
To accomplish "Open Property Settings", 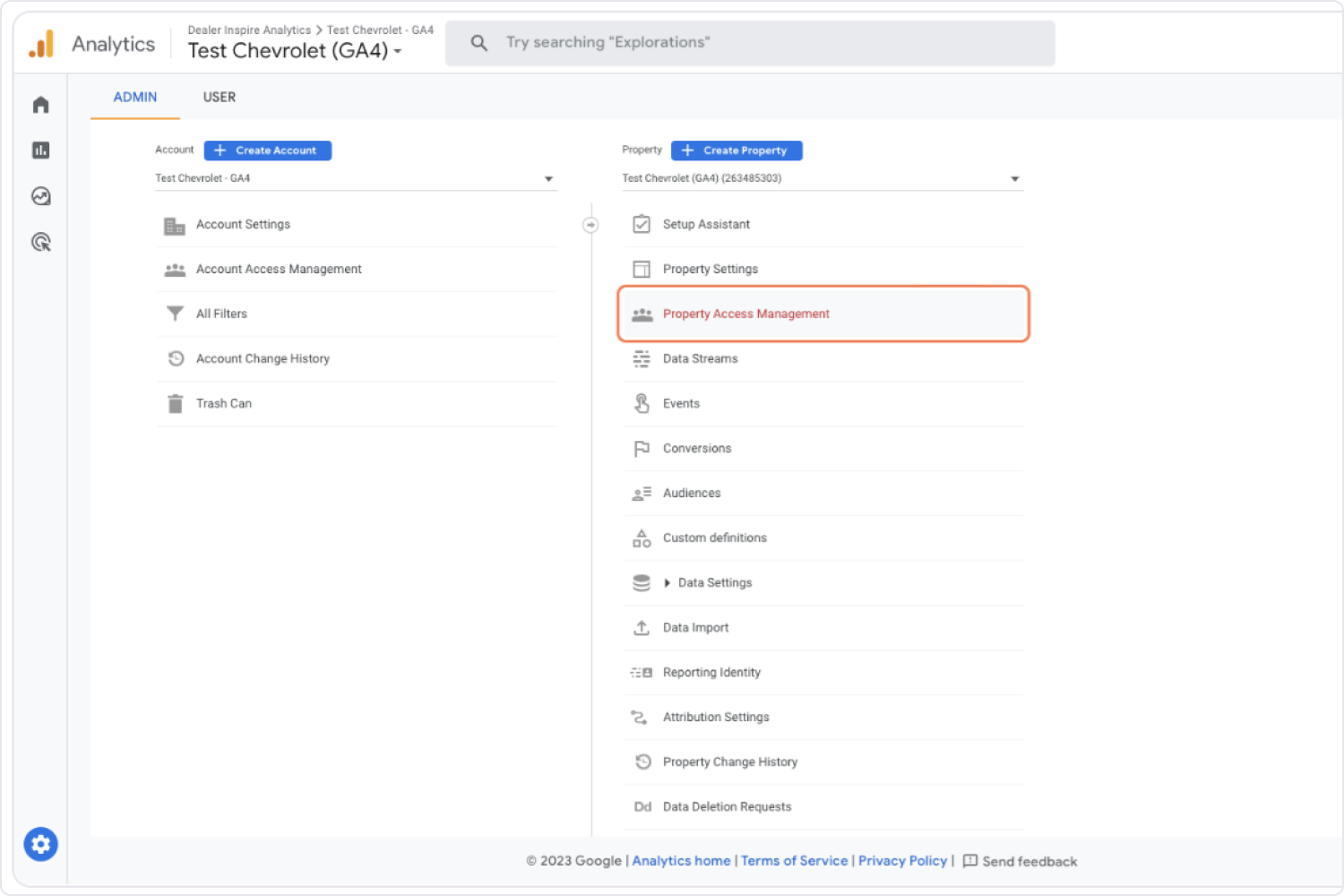I will tap(824, 270).
